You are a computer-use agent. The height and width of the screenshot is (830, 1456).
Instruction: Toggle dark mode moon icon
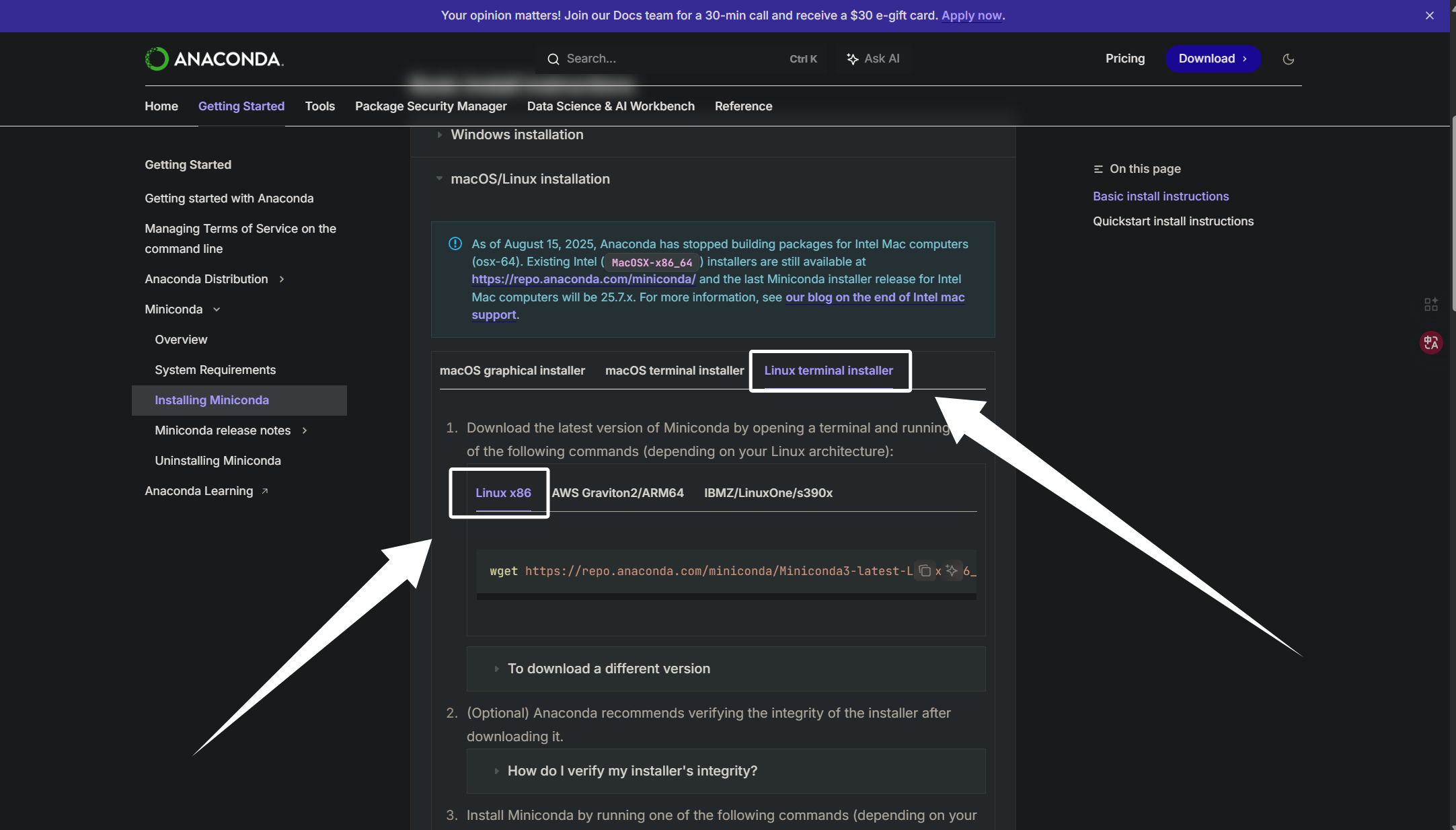tap(1288, 59)
